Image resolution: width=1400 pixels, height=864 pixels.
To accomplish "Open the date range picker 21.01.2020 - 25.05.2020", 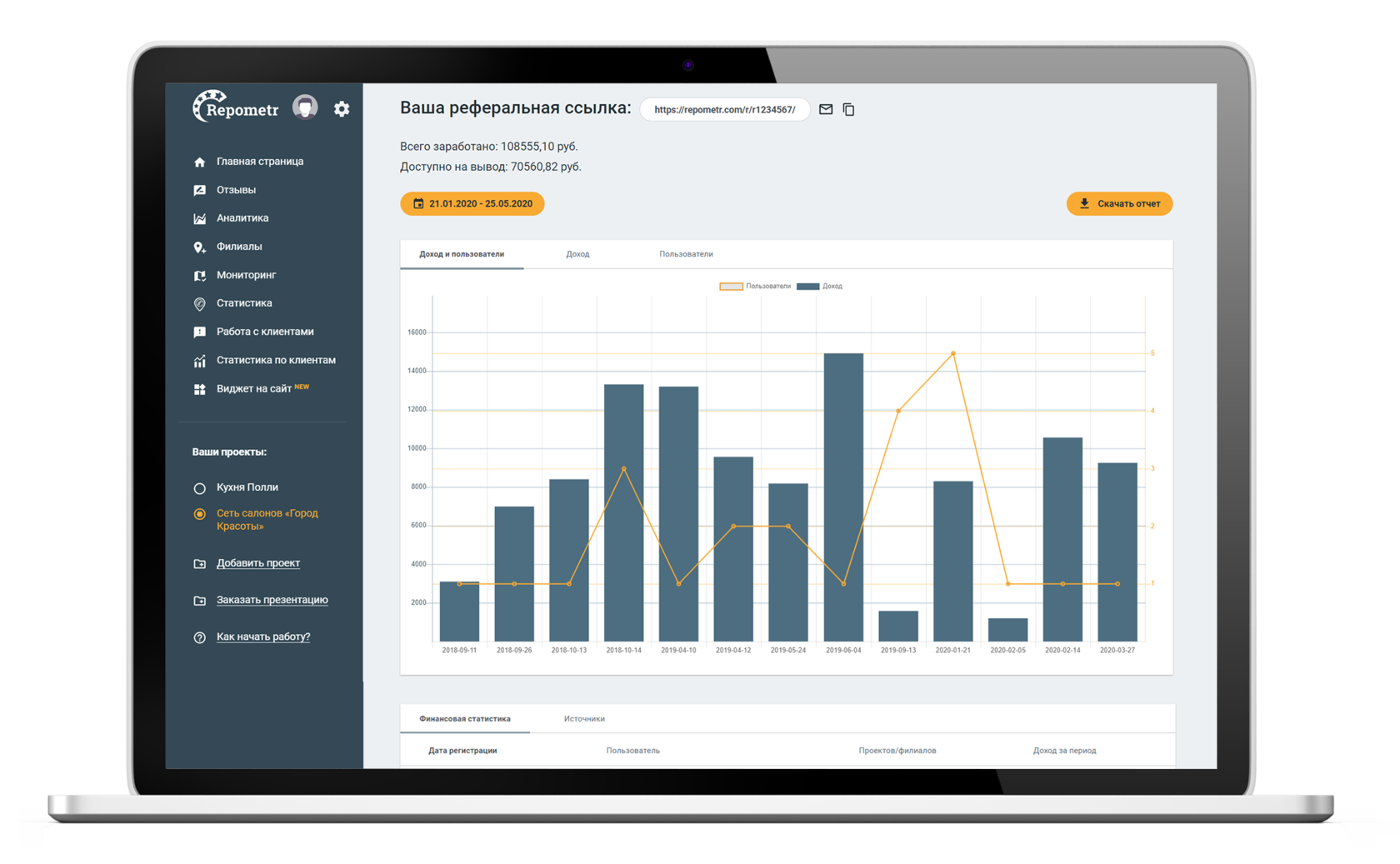I will (x=472, y=203).
